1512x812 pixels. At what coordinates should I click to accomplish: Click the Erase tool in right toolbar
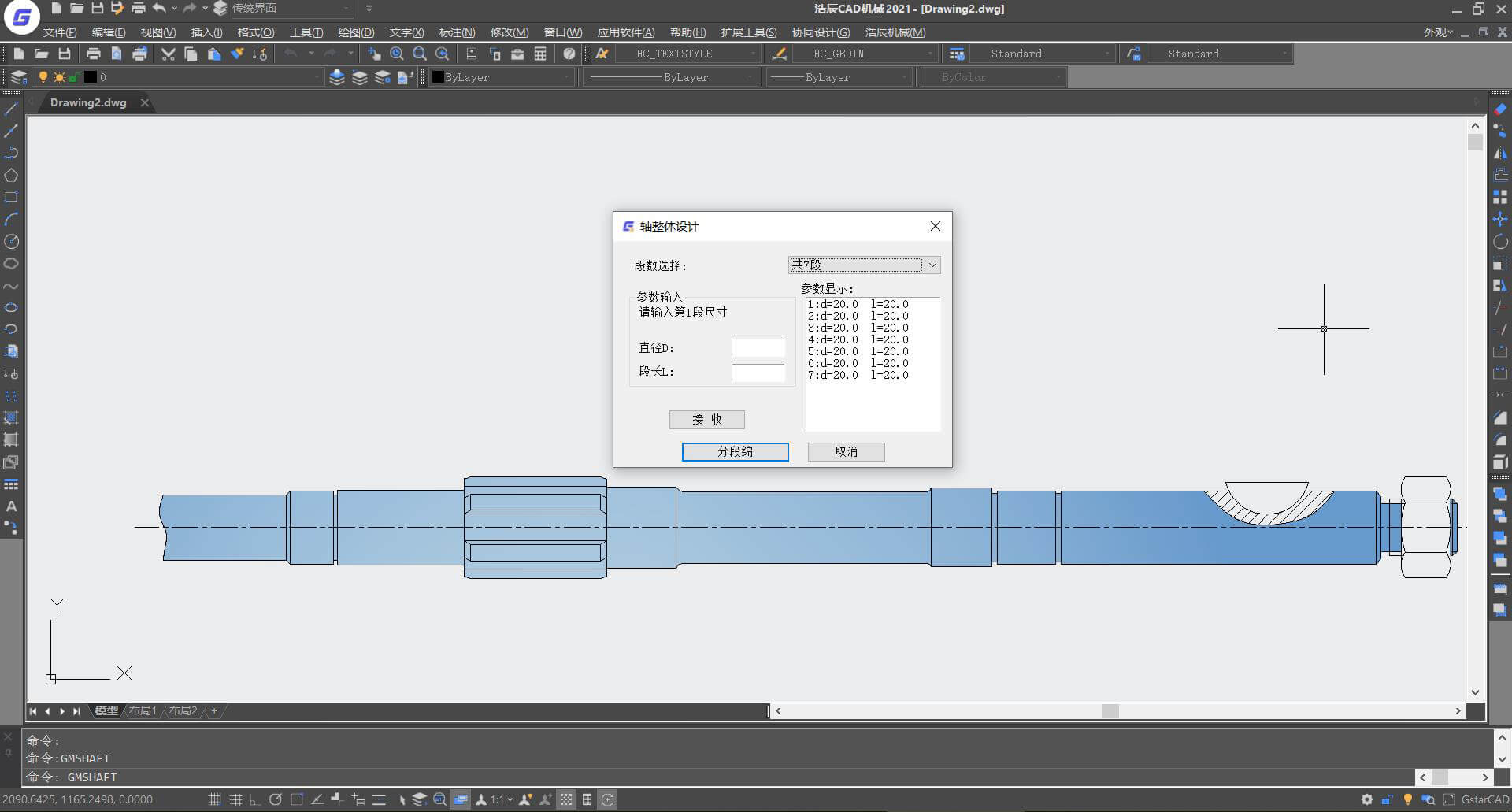point(1500,109)
